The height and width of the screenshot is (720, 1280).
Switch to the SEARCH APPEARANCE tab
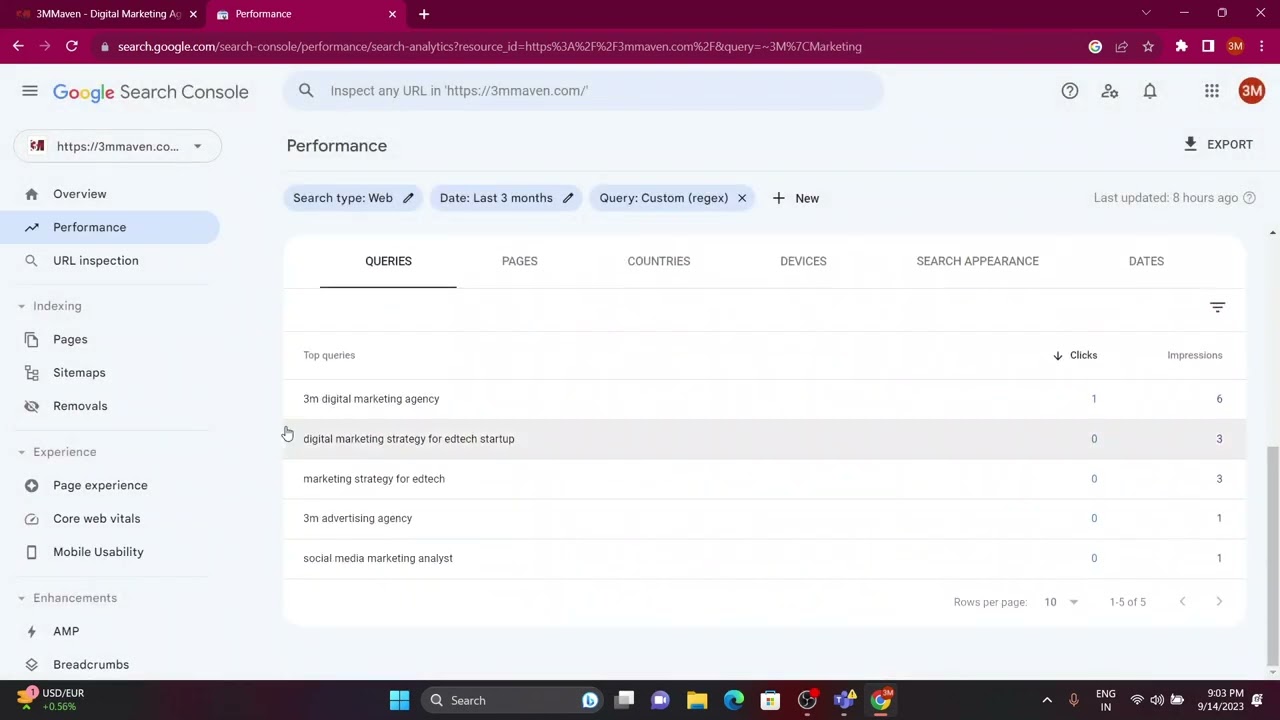pos(977,261)
